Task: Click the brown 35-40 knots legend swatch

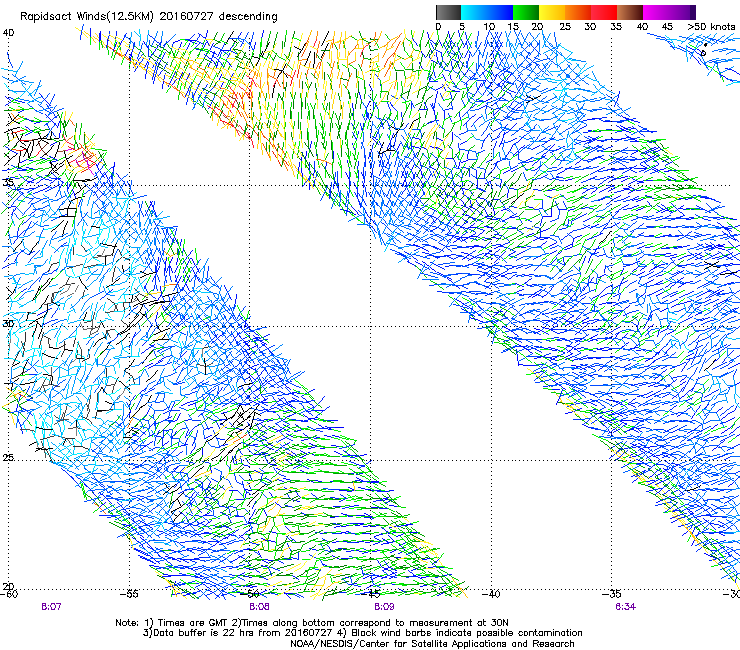Action: point(630,12)
